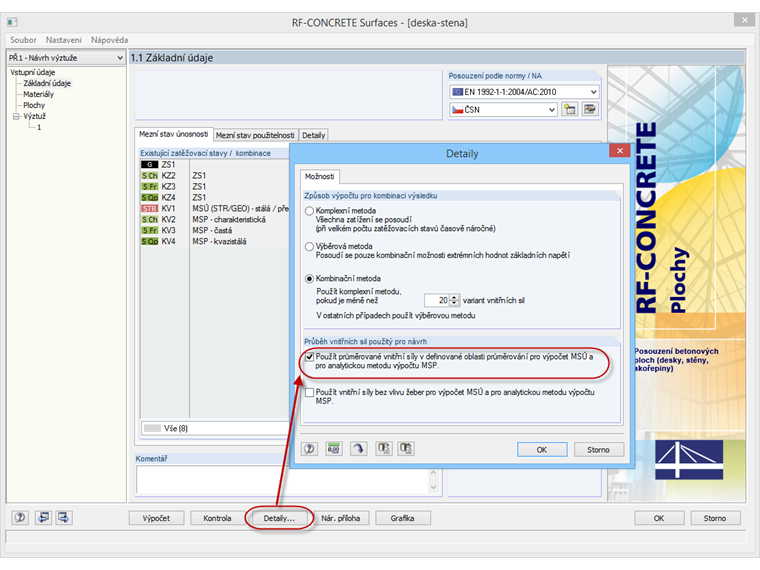The image size is (760, 570).
Task: Open help in the Detaily dialog
Action: tap(309, 449)
